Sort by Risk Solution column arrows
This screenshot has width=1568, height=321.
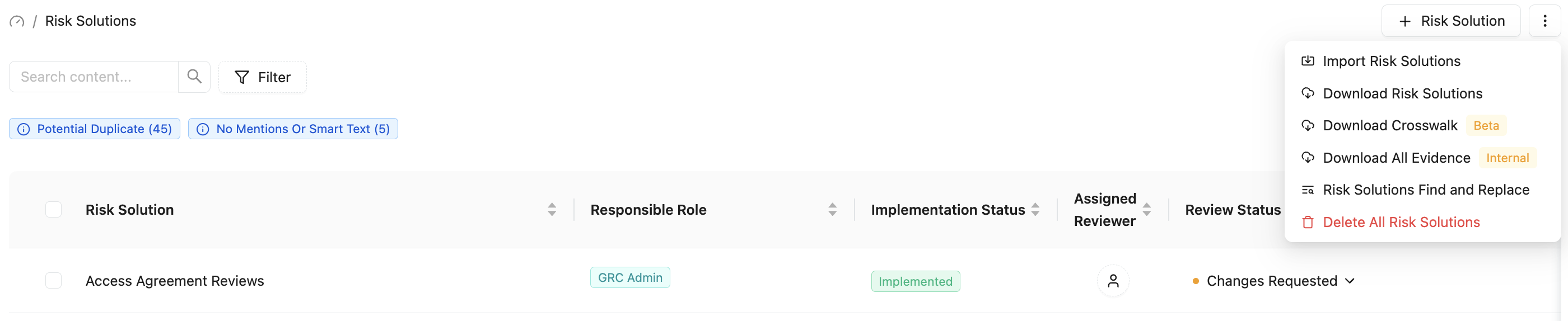point(552,210)
